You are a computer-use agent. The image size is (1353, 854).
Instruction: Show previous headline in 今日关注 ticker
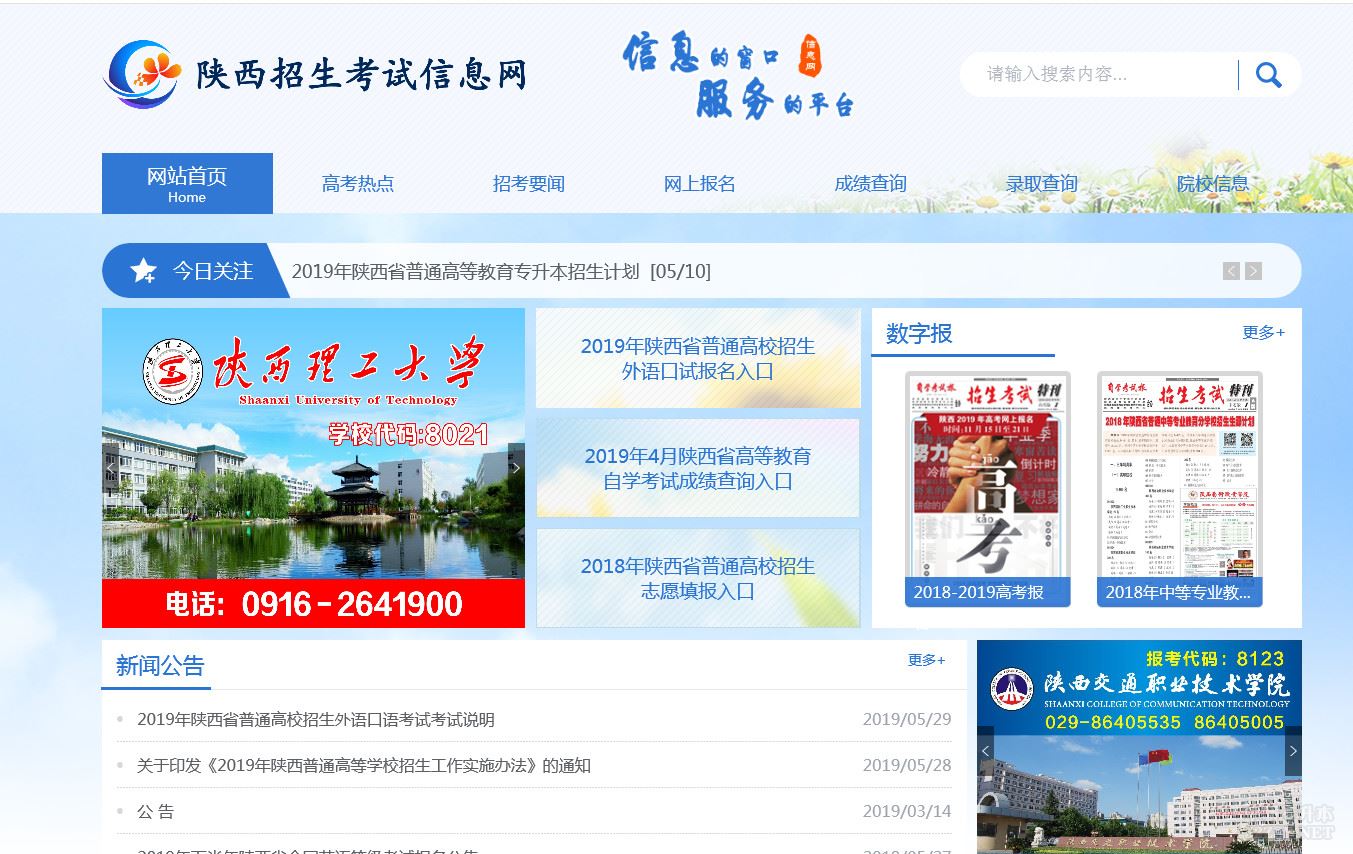click(x=1231, y=271)
